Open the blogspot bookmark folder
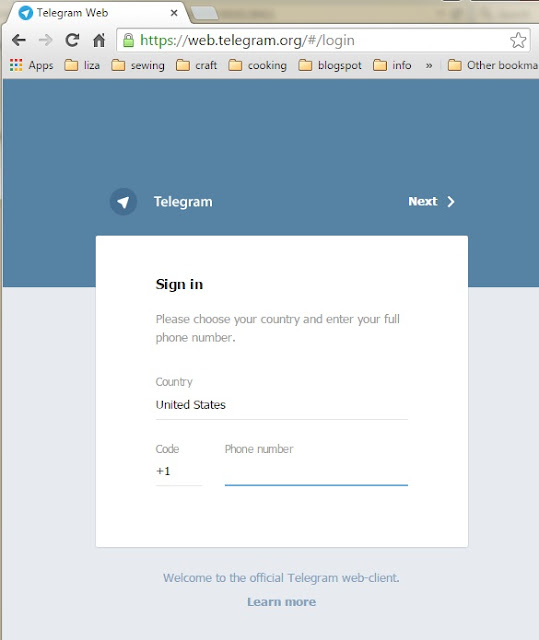The height and width of the screenshot is (640, 539). [x=330, y=65]
